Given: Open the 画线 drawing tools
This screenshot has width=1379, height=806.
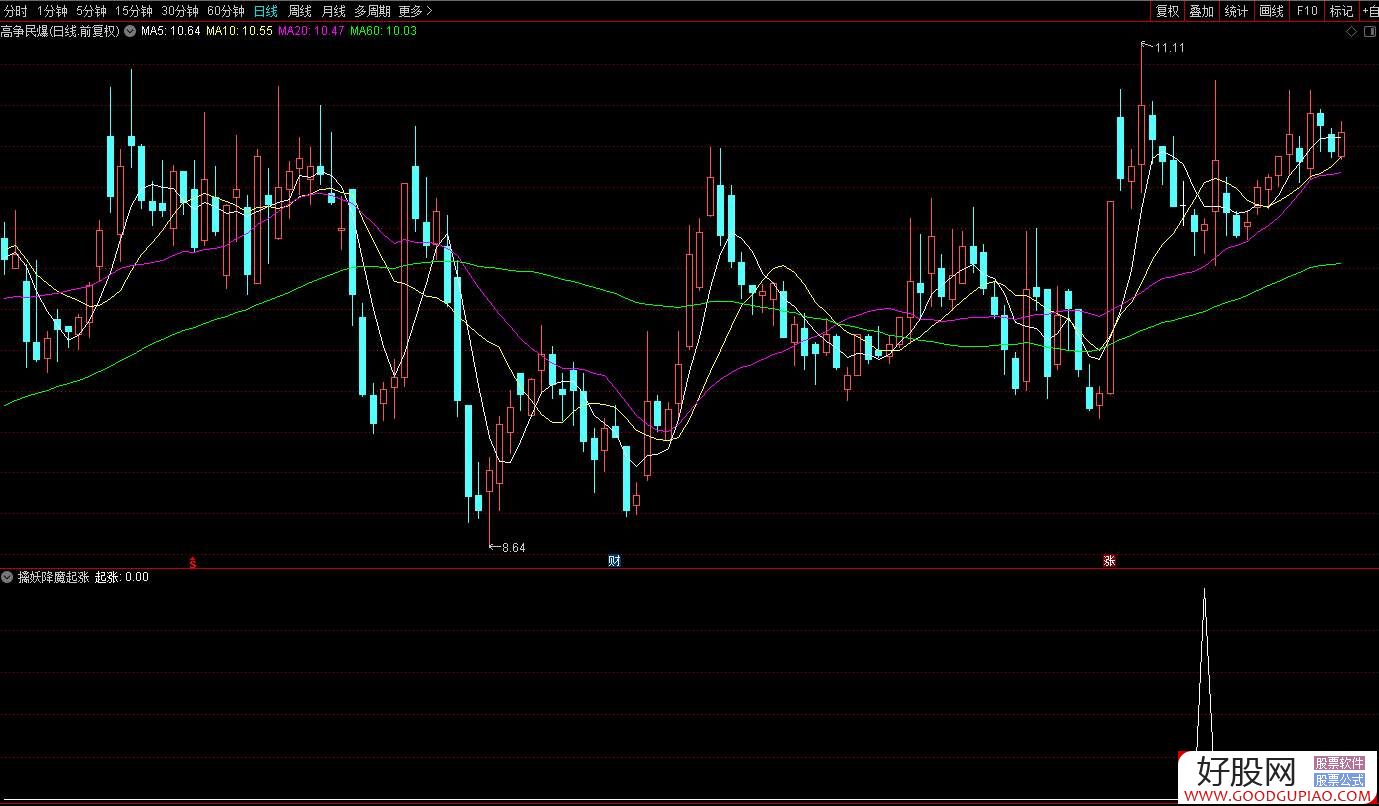Looking at the screenshot, I should pyautogui.click(x=1272, y=11).
